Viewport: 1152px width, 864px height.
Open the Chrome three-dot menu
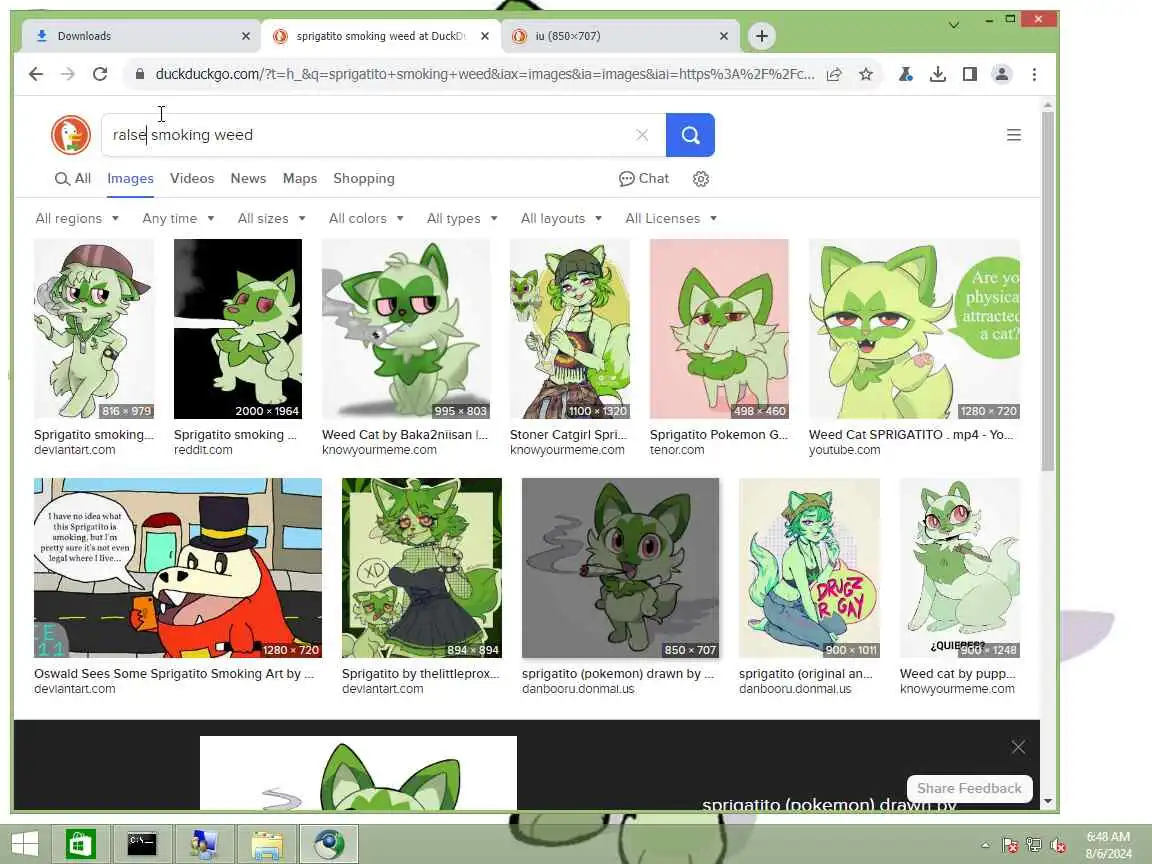[1034, 74]
